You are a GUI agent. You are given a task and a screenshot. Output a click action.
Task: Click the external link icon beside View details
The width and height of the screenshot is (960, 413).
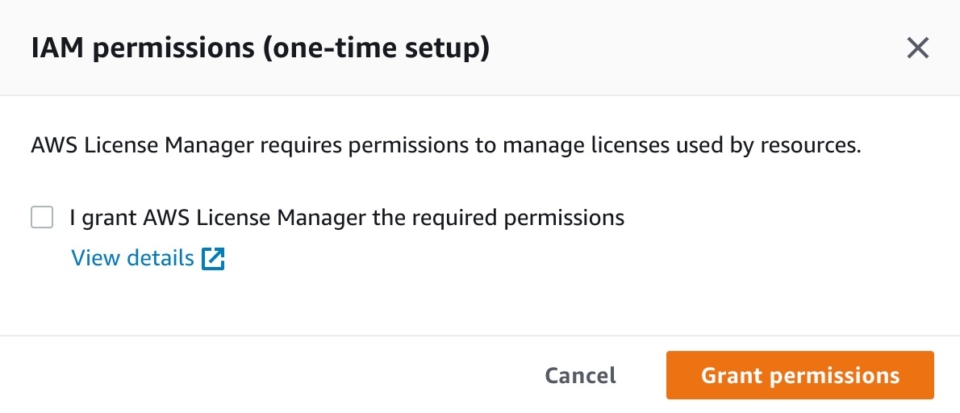(x=213, y=258)
